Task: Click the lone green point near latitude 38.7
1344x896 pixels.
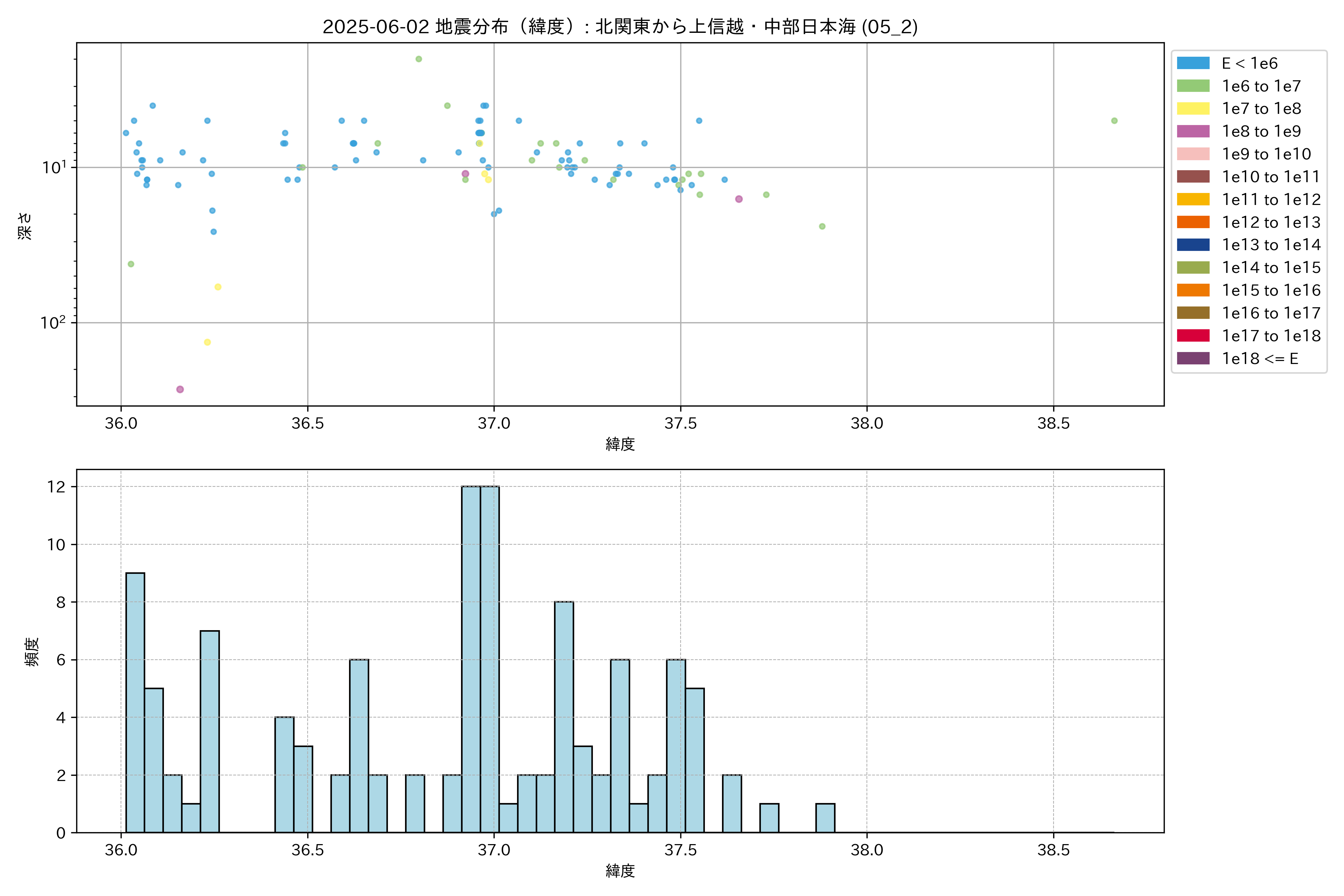Action: tap(1114, 121)
